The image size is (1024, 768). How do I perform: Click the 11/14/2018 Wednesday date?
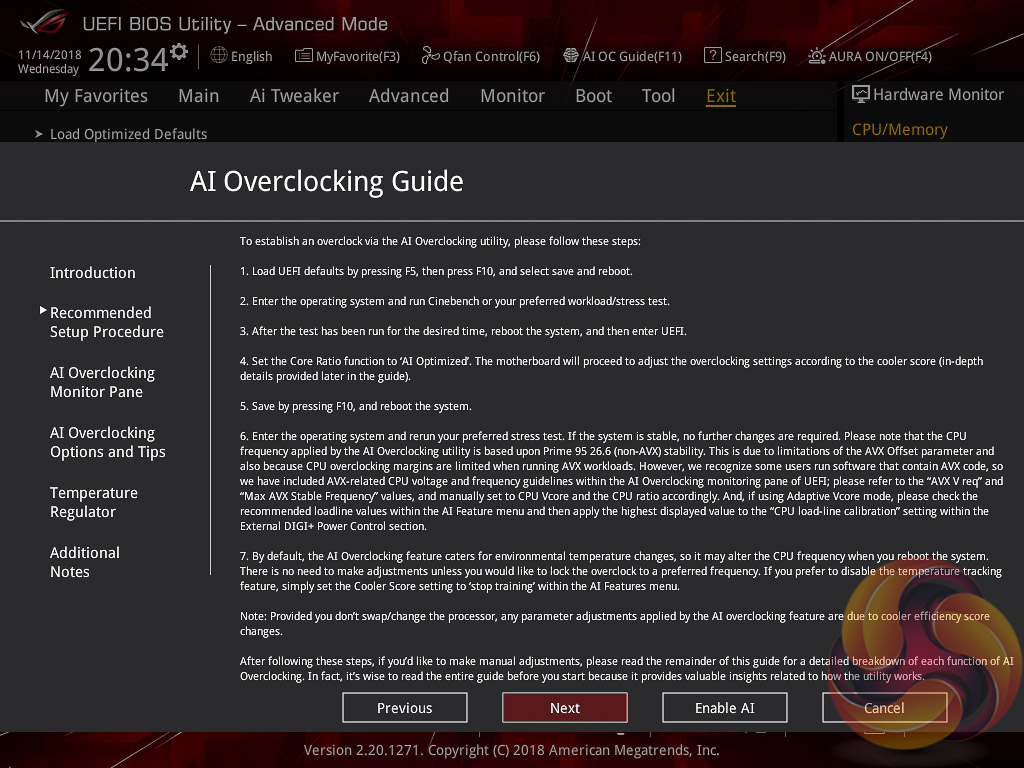click(49, 62)
